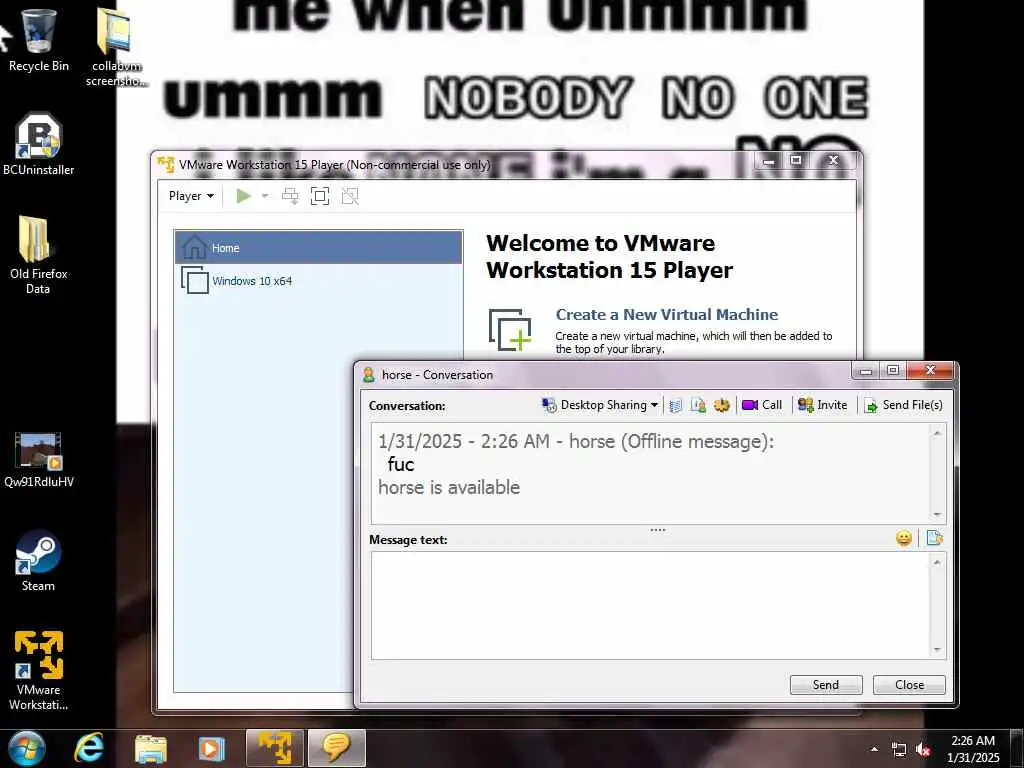Expand the power options arrow beside play button
Screen dimensions: 1024x768
coord(264,196)
